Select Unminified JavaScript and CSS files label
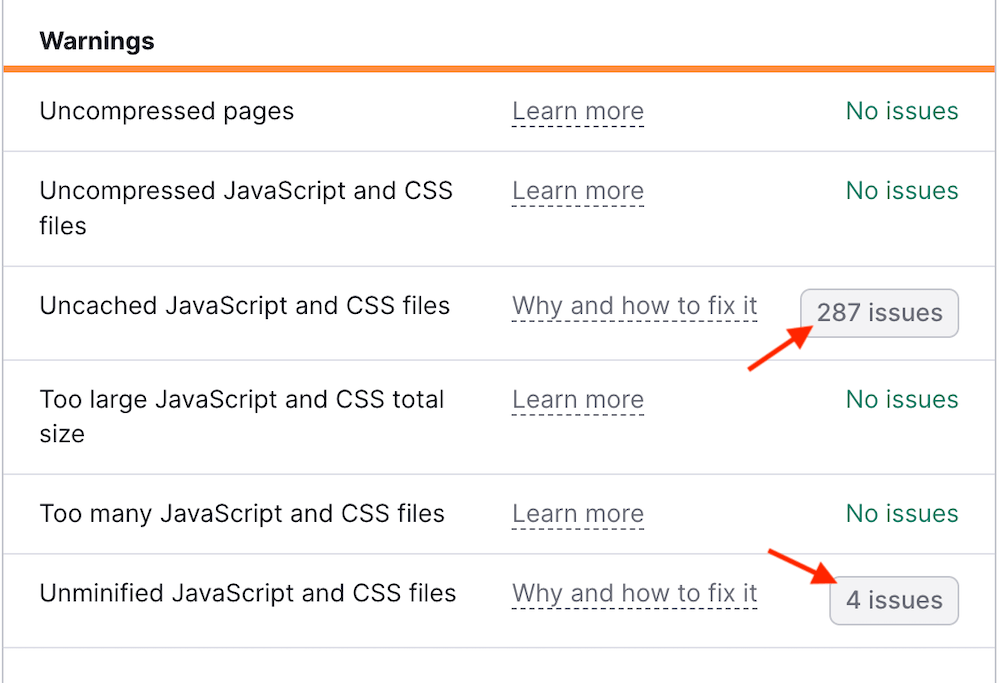This screenshot has height=683, width=1000. 248,593
